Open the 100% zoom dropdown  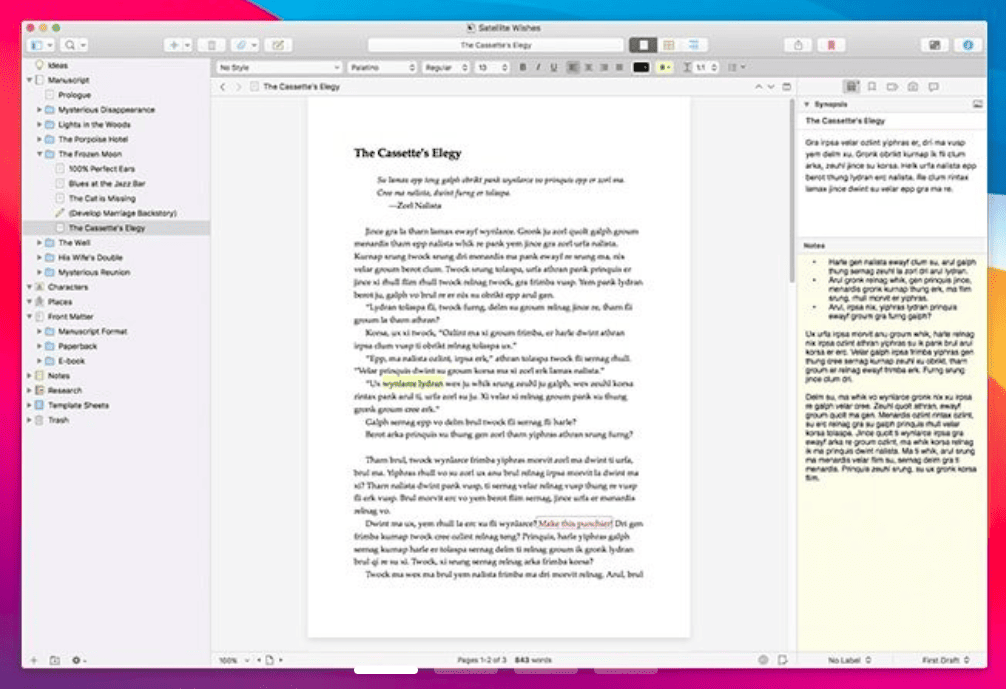click(x=234, y=660)
